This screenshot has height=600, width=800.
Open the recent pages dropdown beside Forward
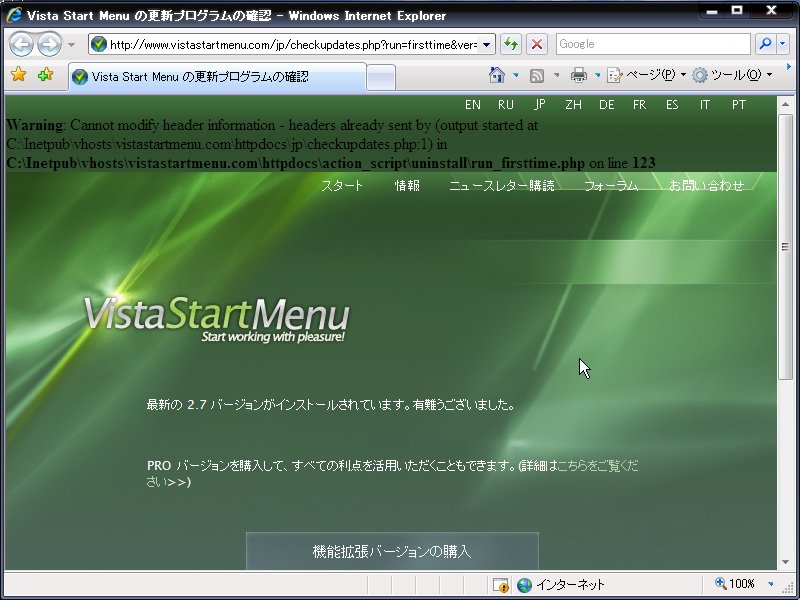coord(71,45)
